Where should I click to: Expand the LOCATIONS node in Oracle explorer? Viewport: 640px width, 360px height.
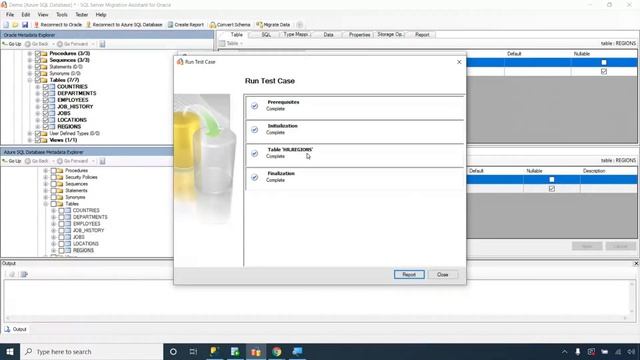(x=38, y=120)
